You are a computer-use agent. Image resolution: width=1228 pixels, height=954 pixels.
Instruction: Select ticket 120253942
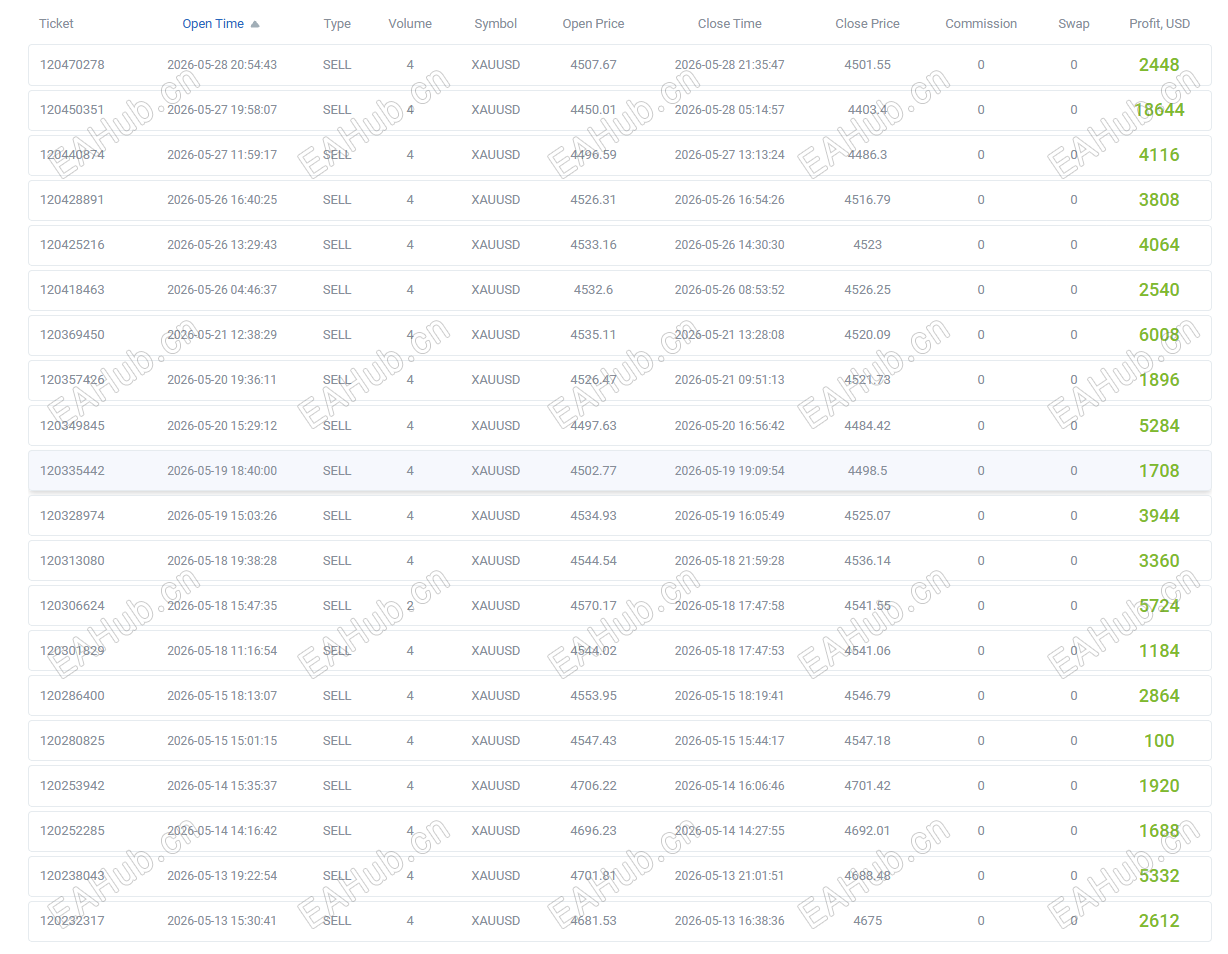[x=72, y=786]
